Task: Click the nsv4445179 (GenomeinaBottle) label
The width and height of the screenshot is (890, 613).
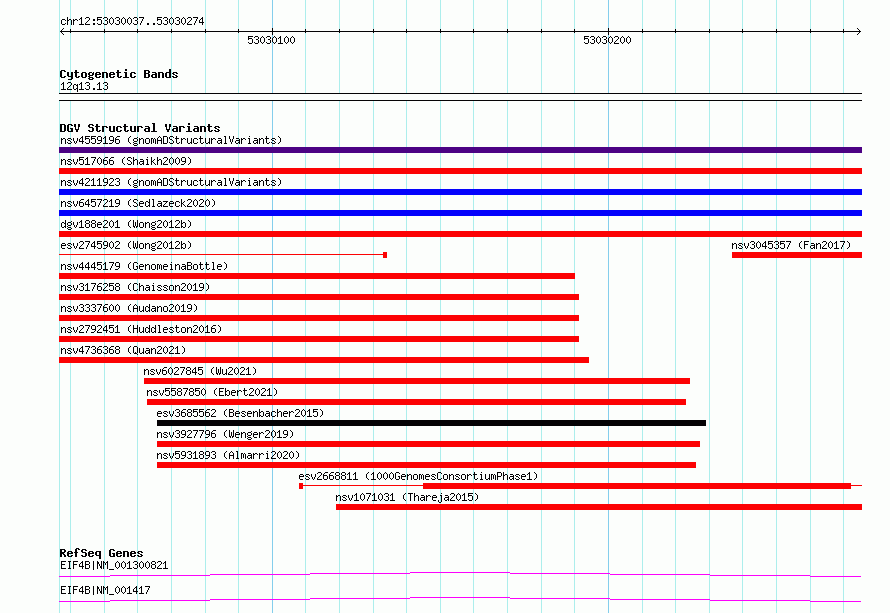Action: 144,266
